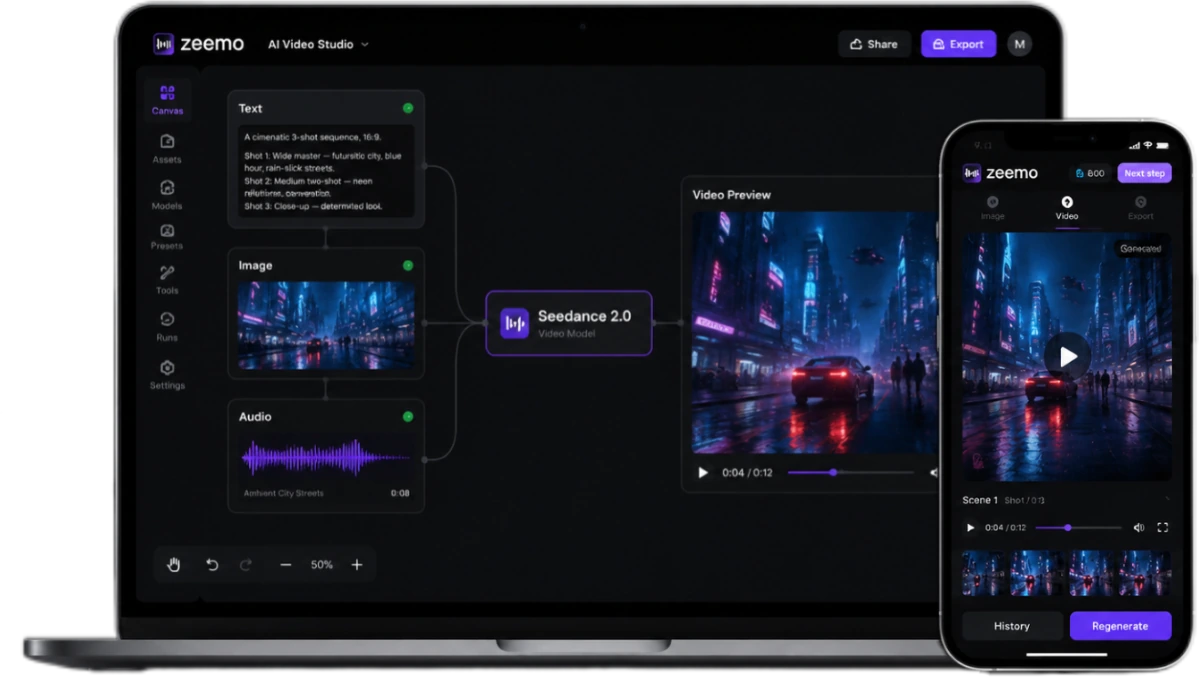Image resolution: width=1199 pixels, height=677 pixels.
Task: Mute audio with the phone speaker icon
Action: (1139, 528)
